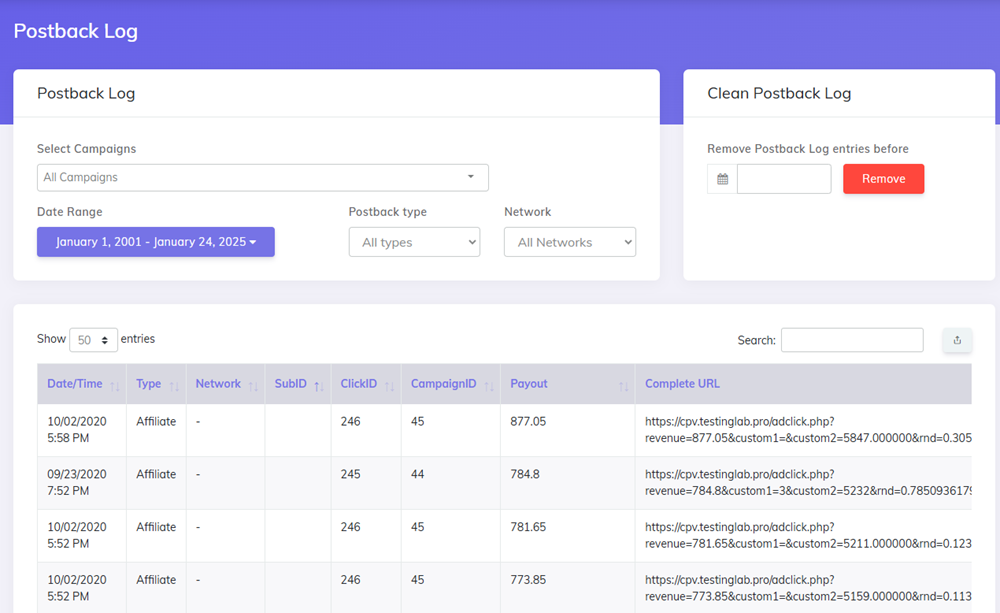Click the 09/23/2020 7:52 PM row date cell

pyautogui.click(x=76, y=483)
